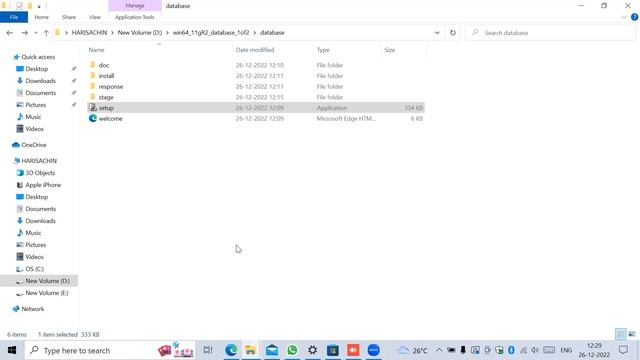Screen dimensions: 640x360
Task: Go forward using the forward arrow
Action: [24, 33]
